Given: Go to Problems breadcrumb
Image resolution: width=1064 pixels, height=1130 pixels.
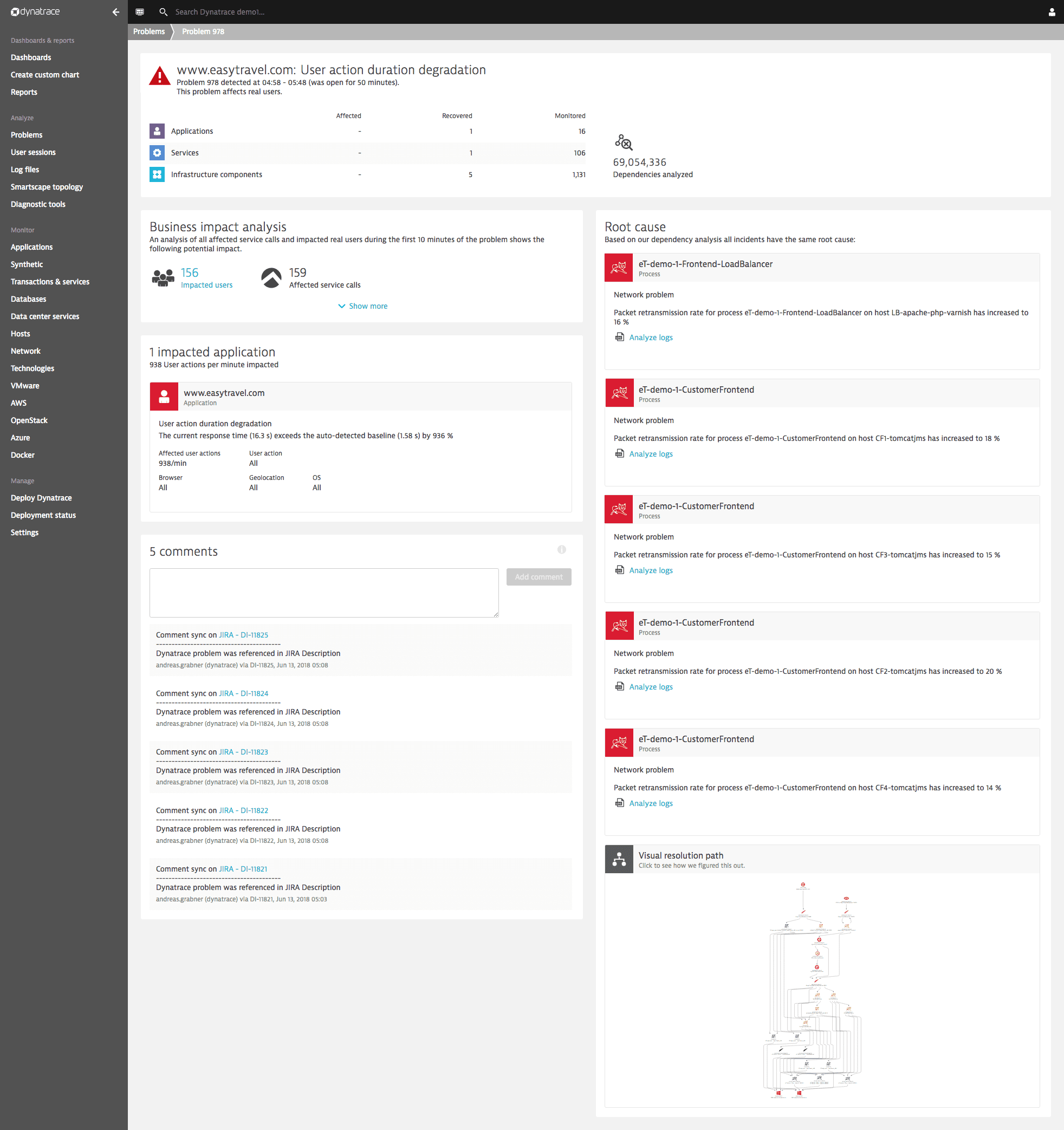Looking at the screenshot, I should 149,32.
